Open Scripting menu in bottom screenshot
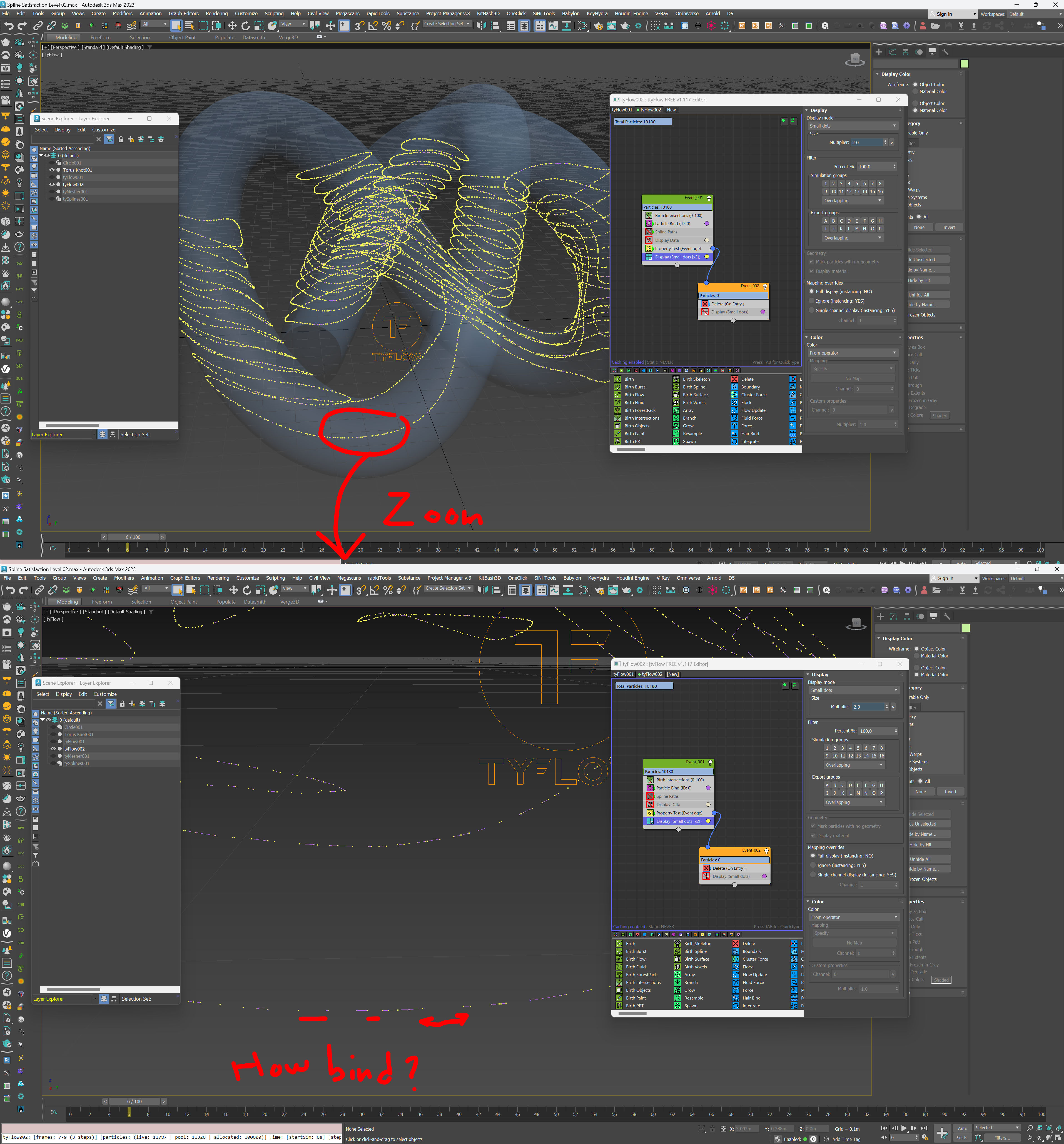 [275, 578]
